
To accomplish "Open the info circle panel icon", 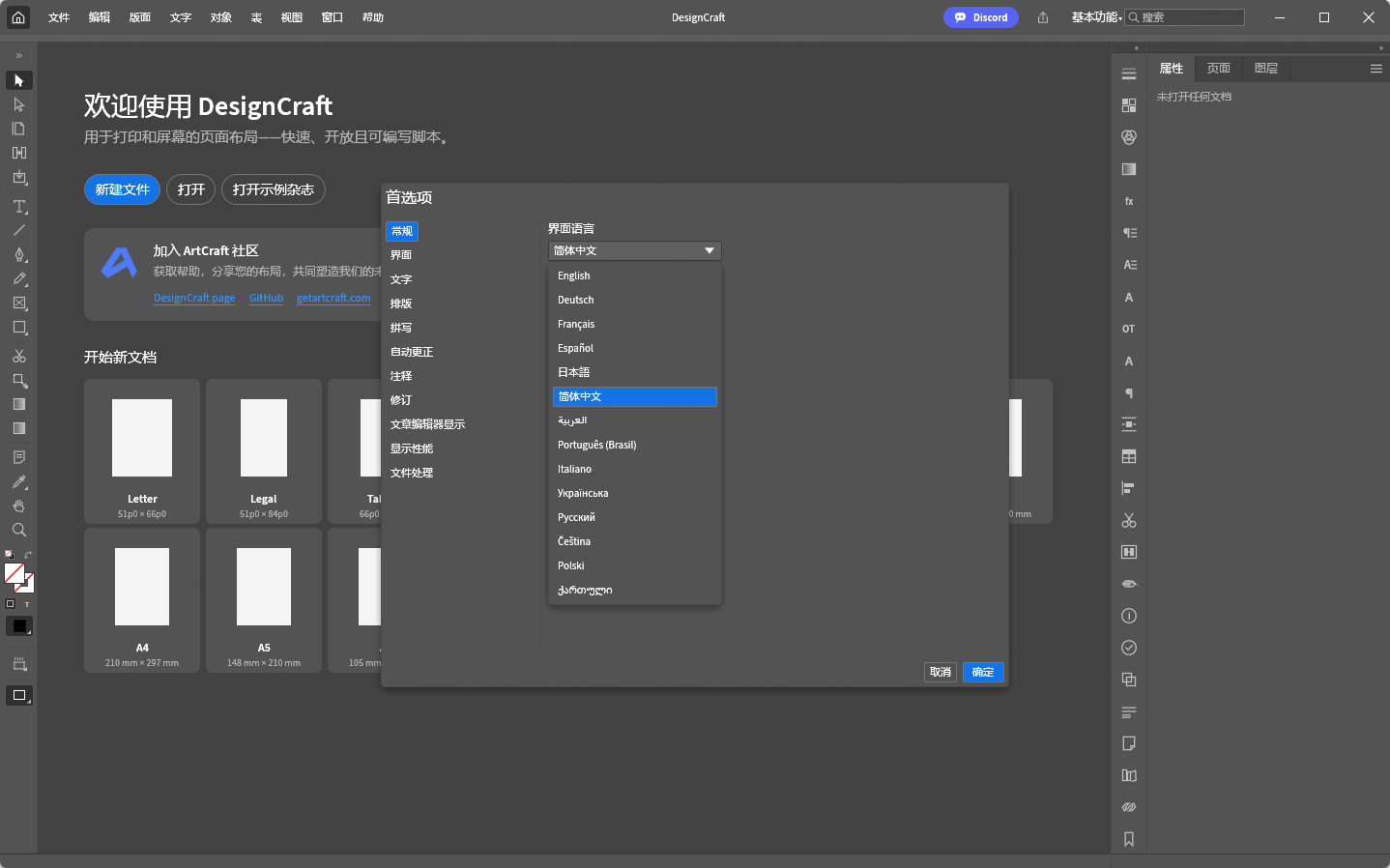I will (x=1129, y=616).
